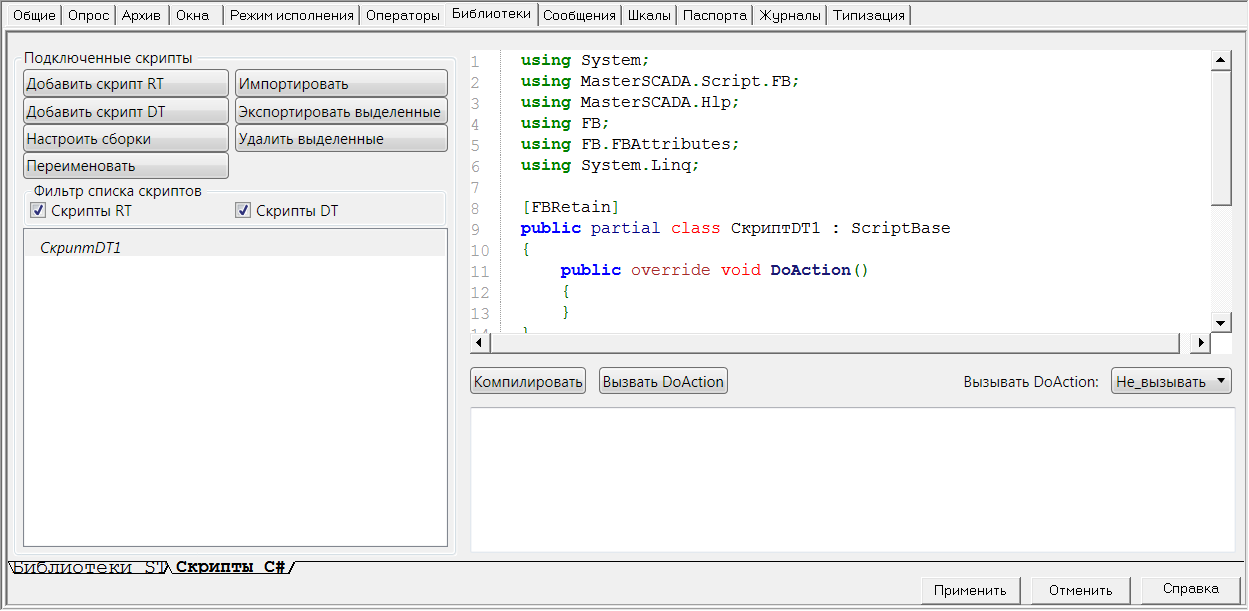Click the code editor scroll-up arrow
The image size is (1249, 611).
click(x=1221, y=60)
